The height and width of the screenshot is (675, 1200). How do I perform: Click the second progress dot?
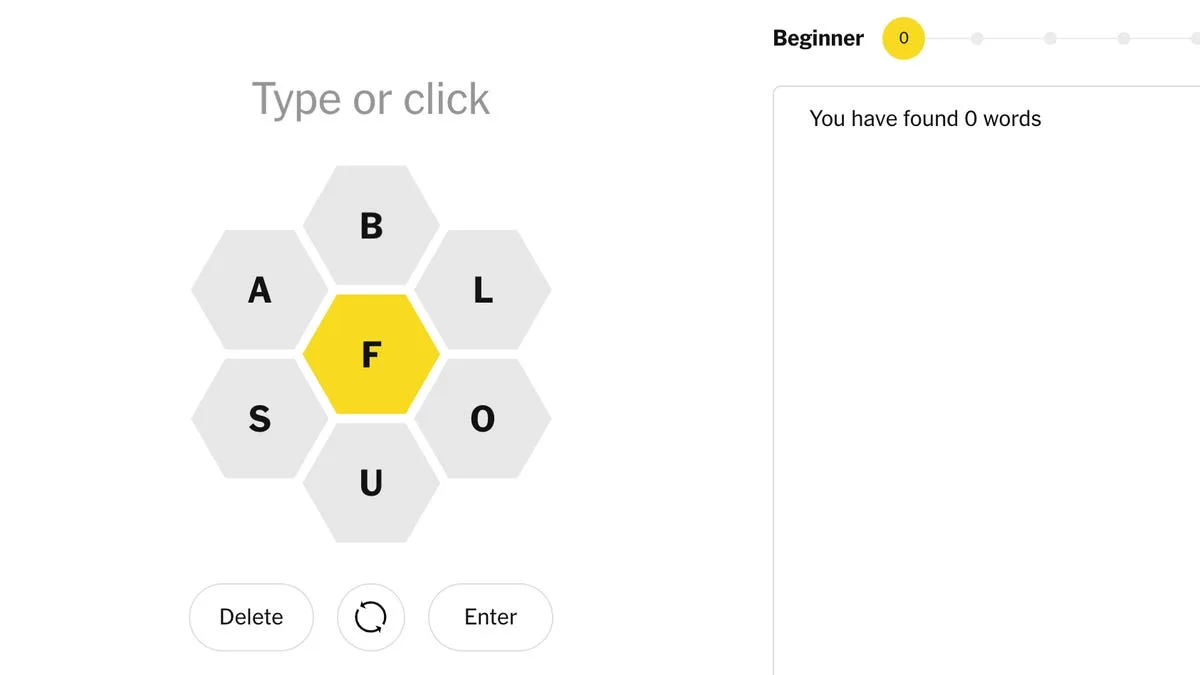tap(977, 38)
